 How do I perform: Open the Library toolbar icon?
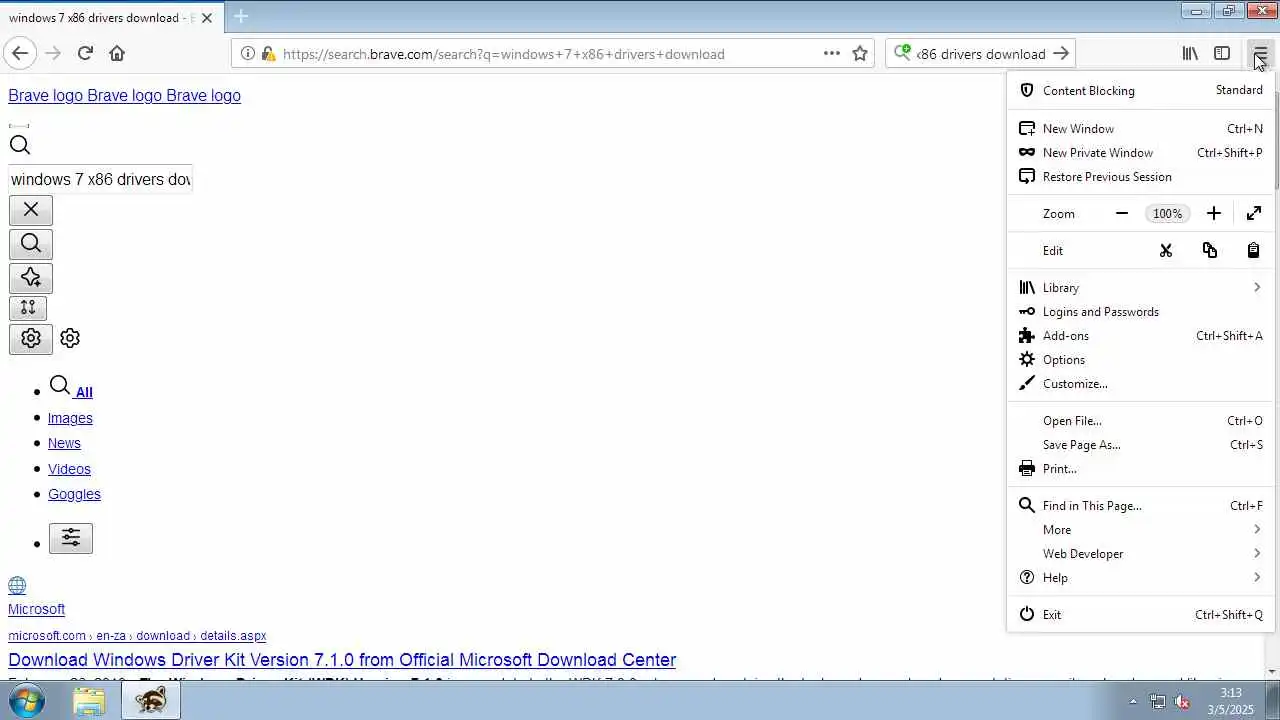point(1190,53)
